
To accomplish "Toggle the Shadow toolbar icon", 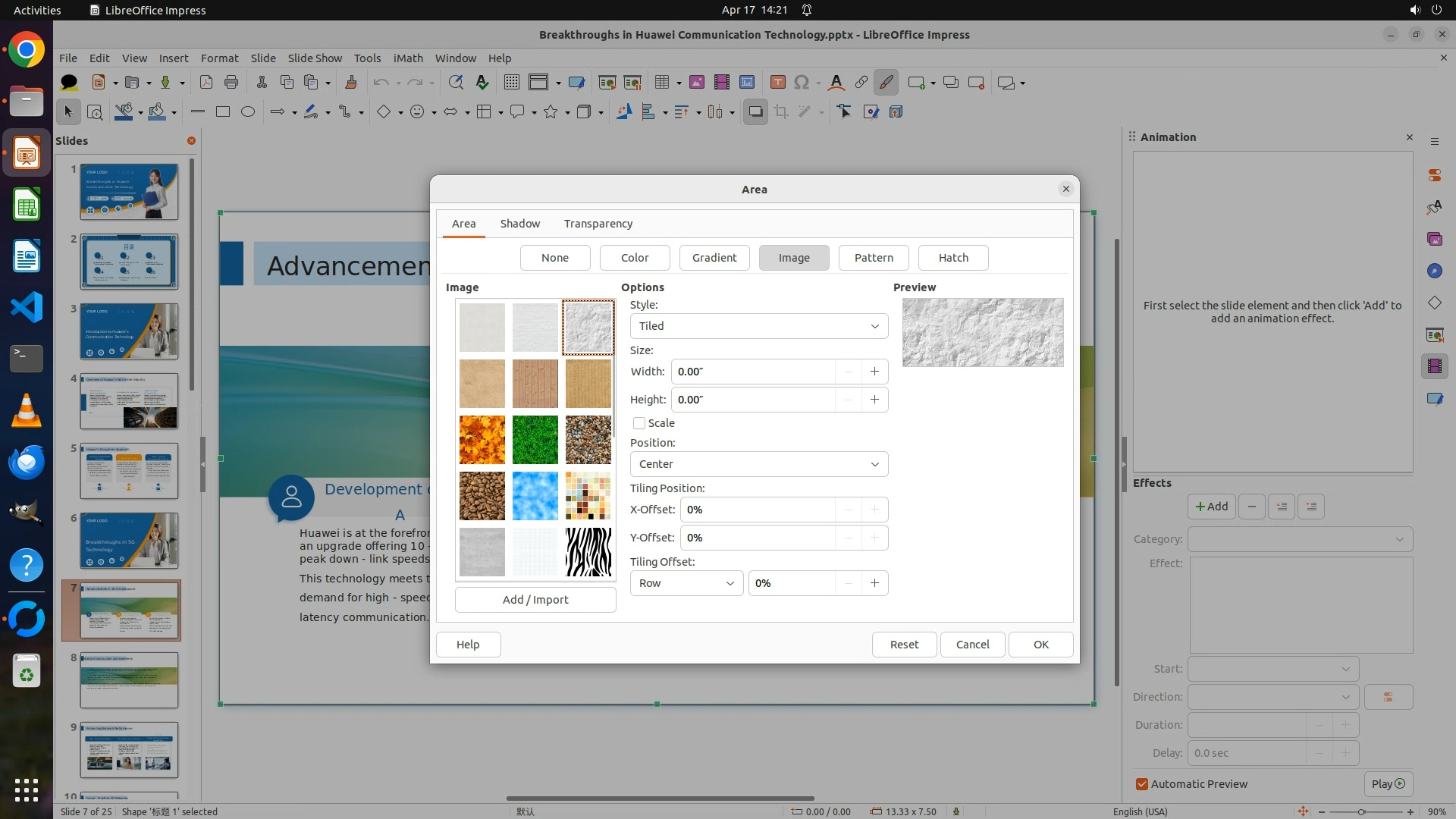I will [755, 112].
